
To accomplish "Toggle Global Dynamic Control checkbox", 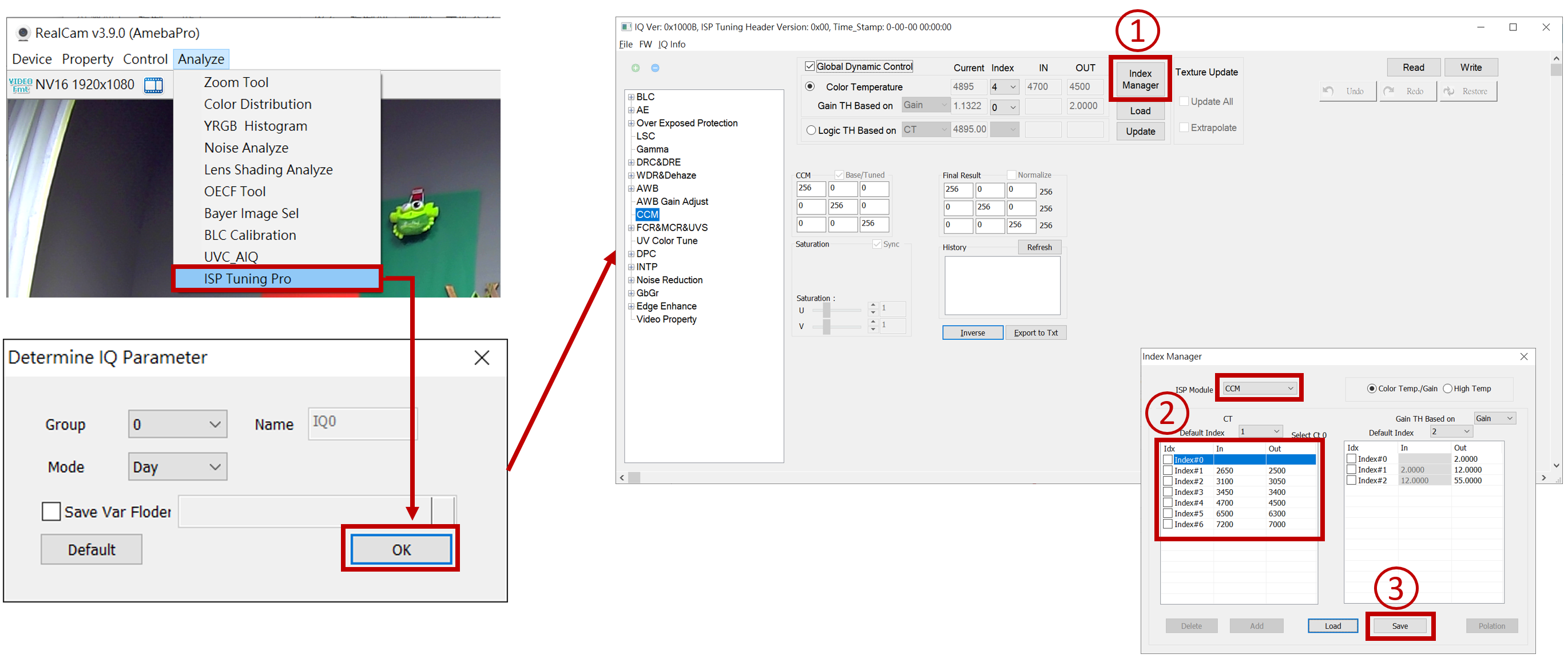I will pyautogui.click(x=809, y=66).
